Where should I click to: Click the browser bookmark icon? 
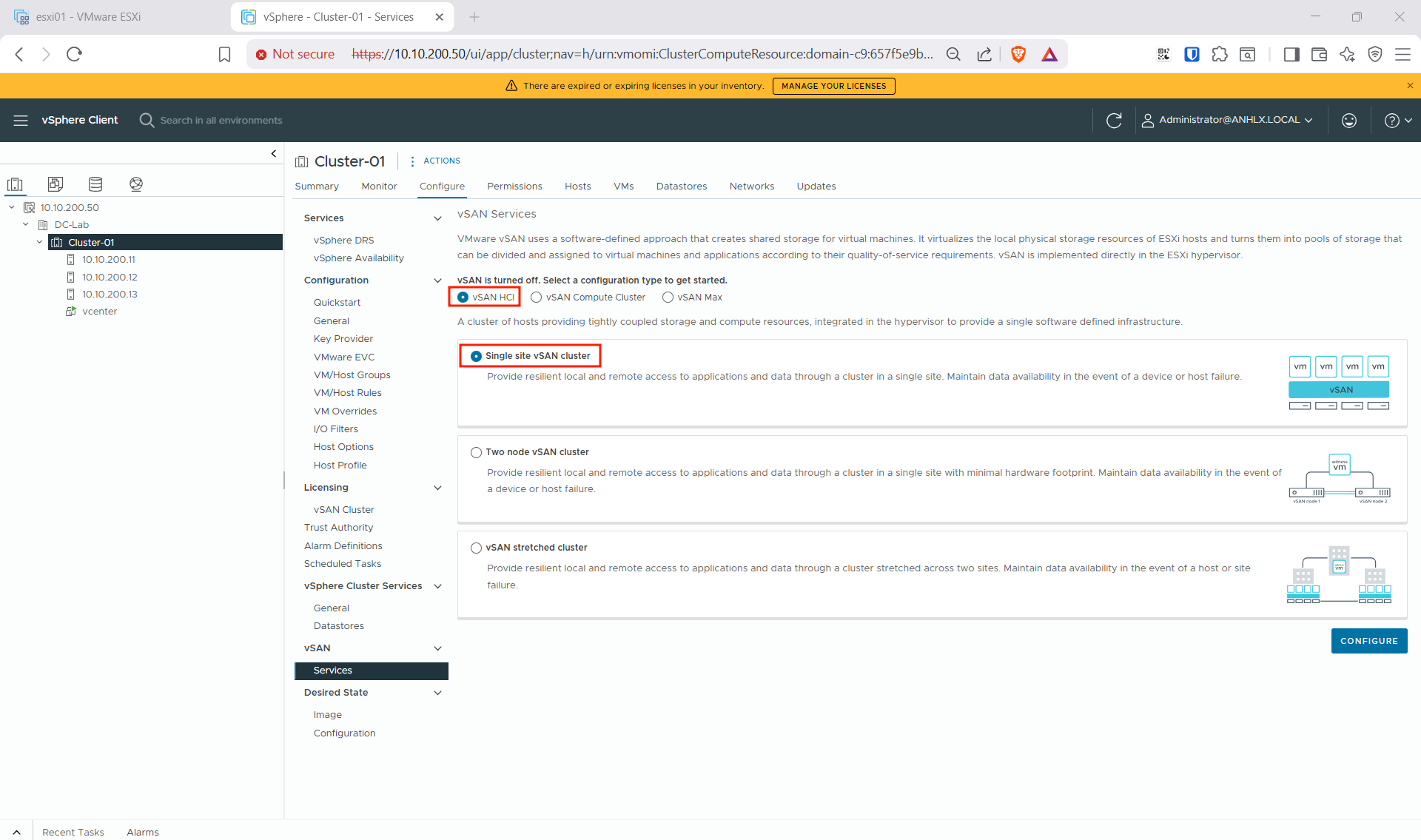point(224,54)
